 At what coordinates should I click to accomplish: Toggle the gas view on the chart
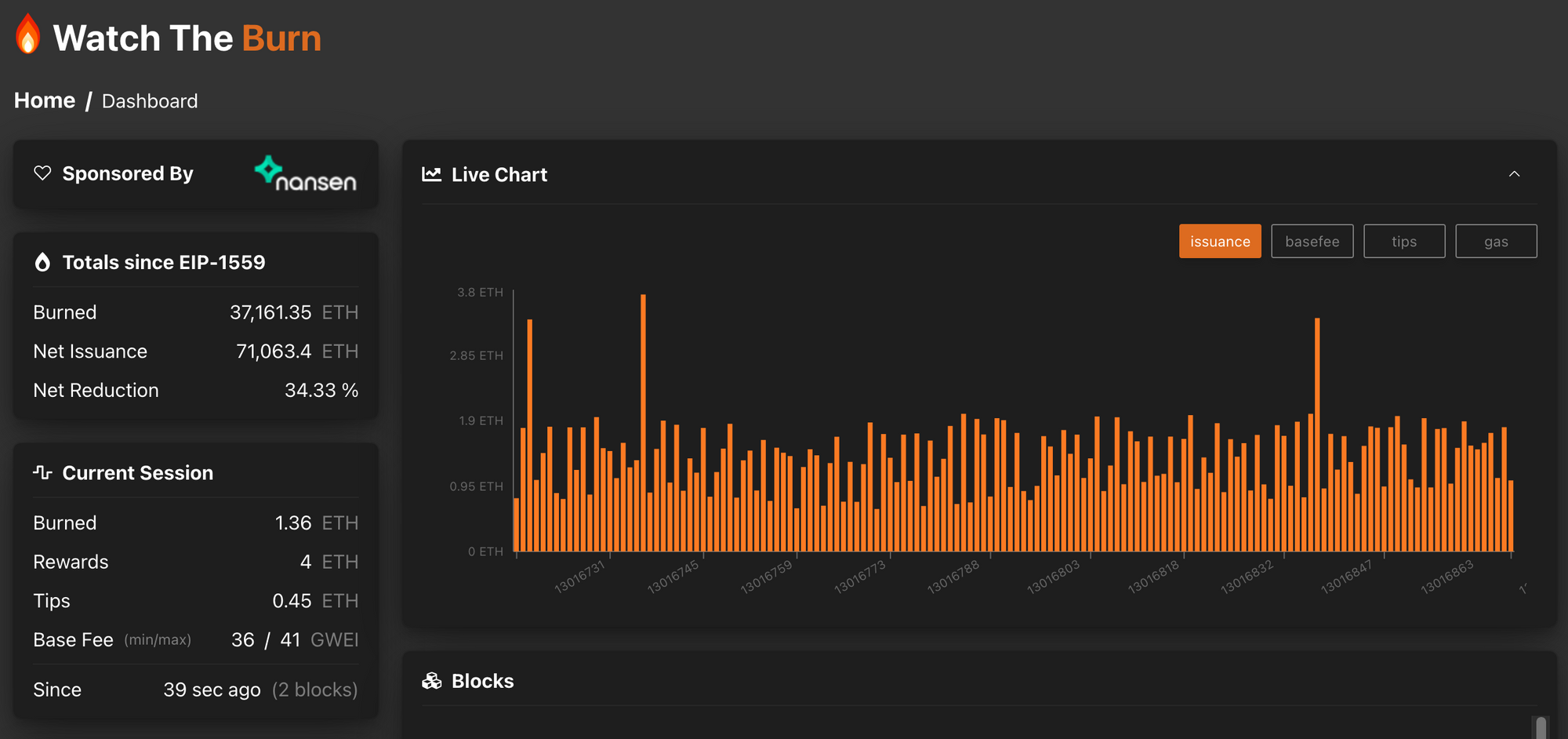pos(1496,241)
